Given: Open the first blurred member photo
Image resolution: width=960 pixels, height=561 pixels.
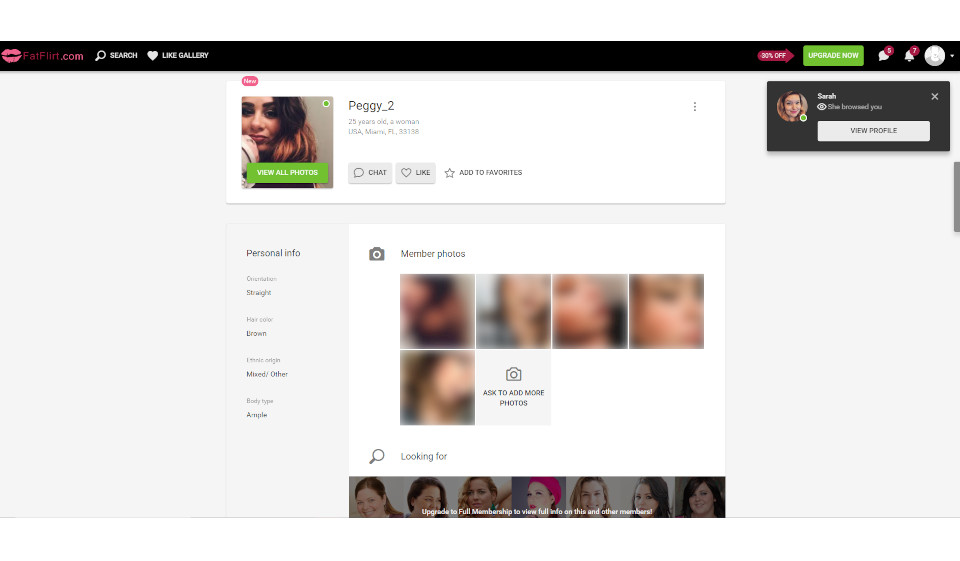Looking at the screenshot, I should [x=437, y=311].
